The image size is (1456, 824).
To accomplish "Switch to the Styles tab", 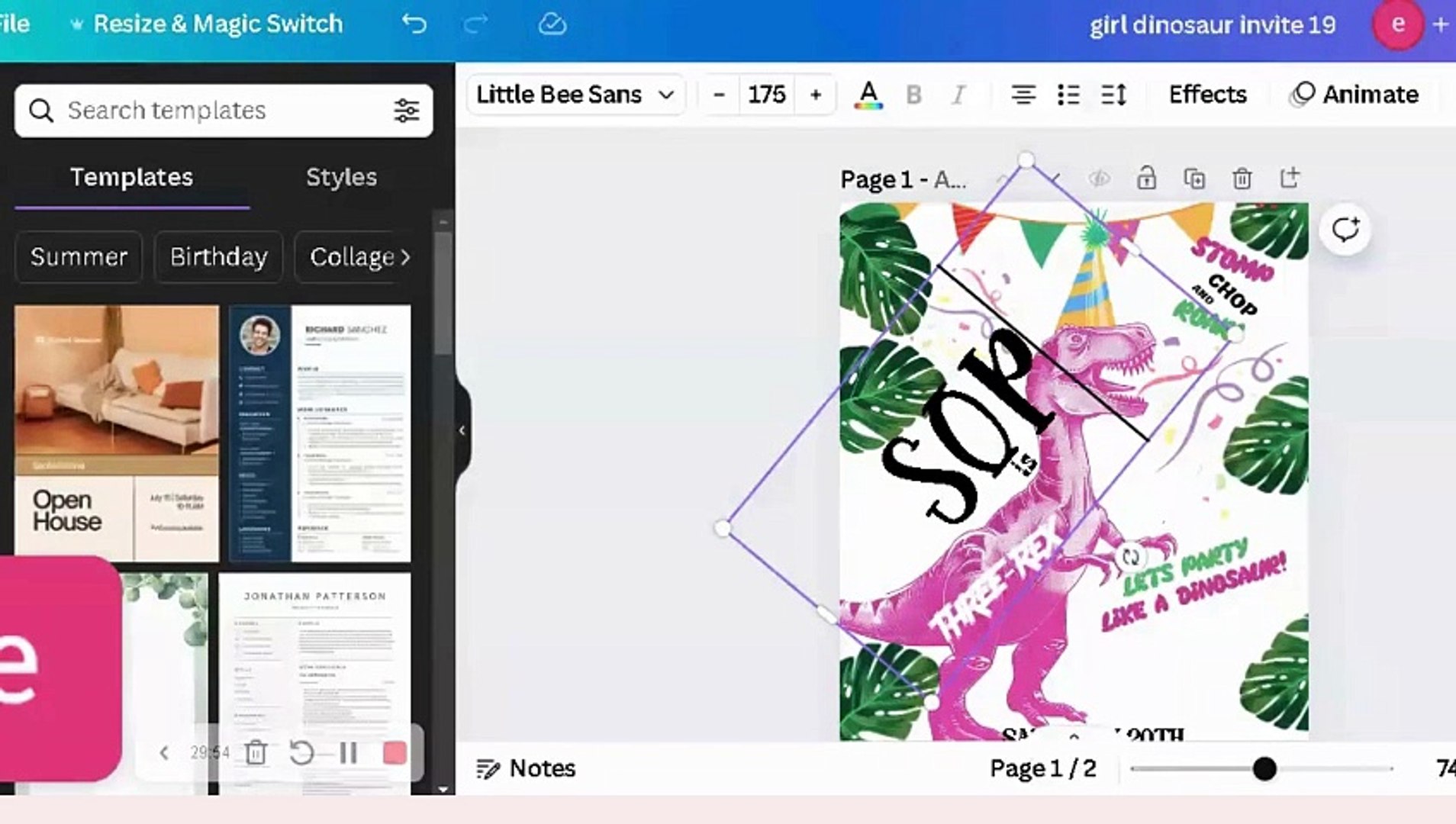I will (x=341, y=178).
